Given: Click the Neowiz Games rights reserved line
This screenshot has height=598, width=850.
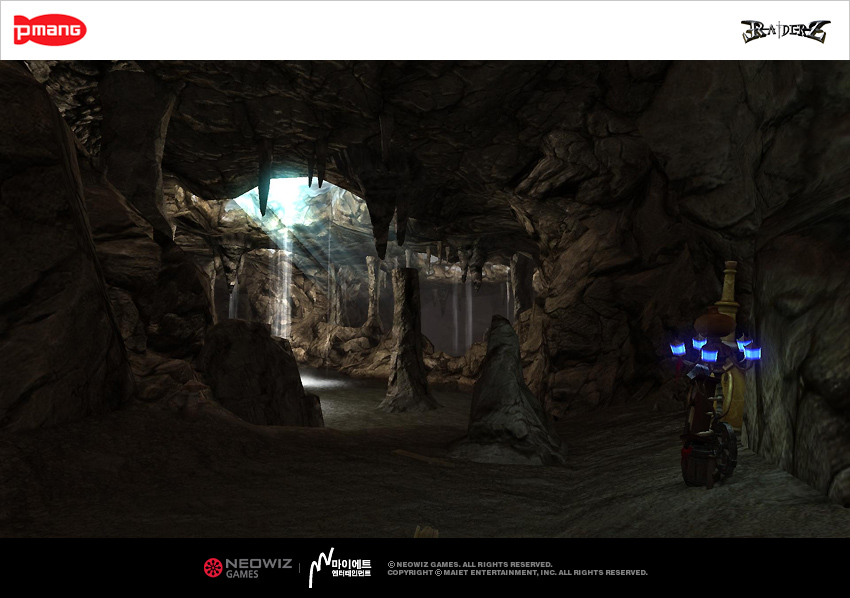Looking at the screenshot, I should [x=469, y=564].
